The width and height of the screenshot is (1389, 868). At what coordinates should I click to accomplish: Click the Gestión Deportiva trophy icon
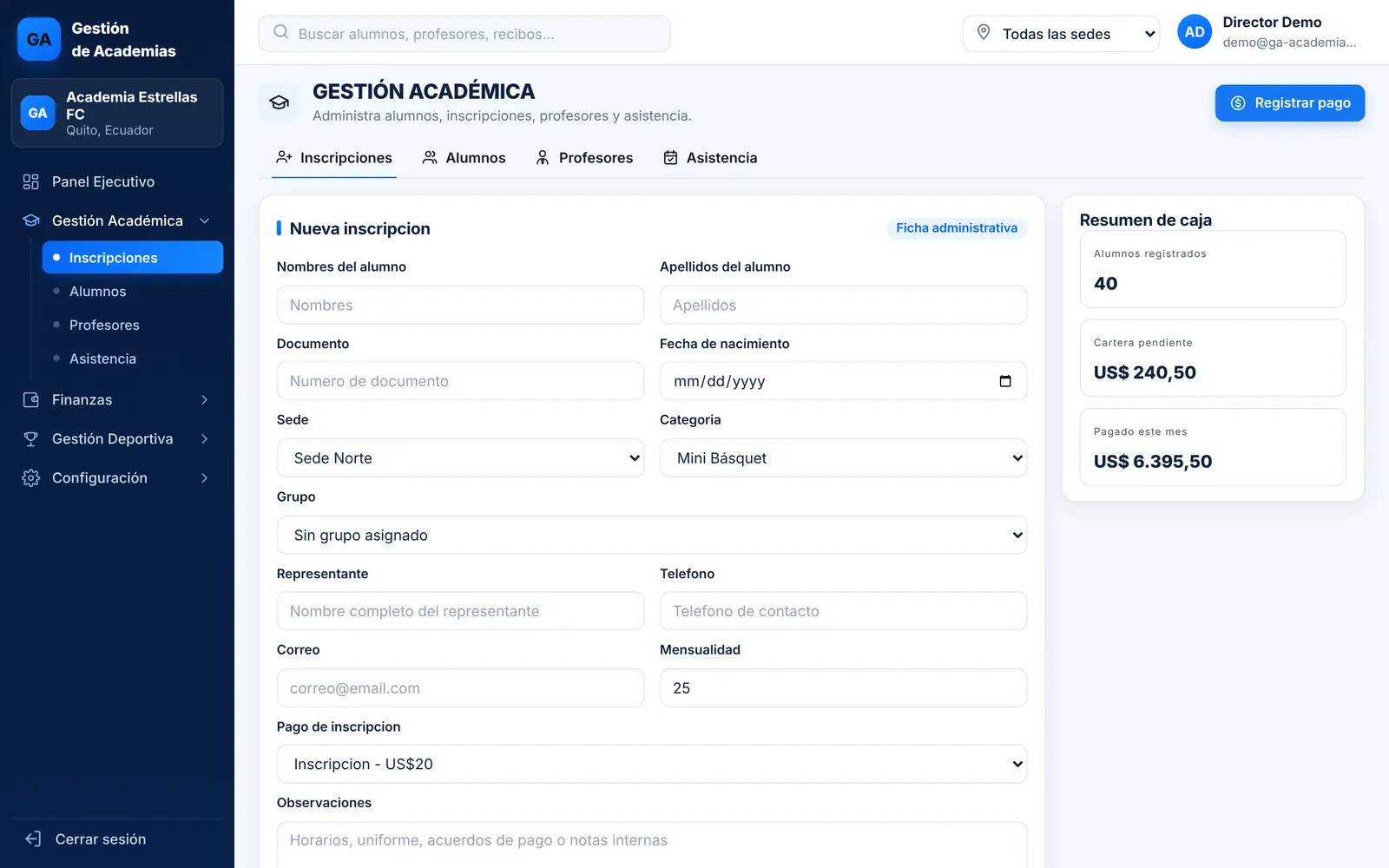[x=31, y=439]
